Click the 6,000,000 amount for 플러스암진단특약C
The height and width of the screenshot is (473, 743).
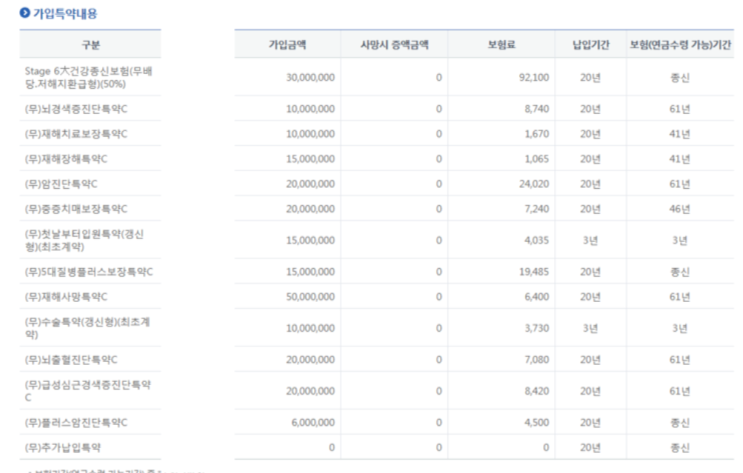(313, 423)
